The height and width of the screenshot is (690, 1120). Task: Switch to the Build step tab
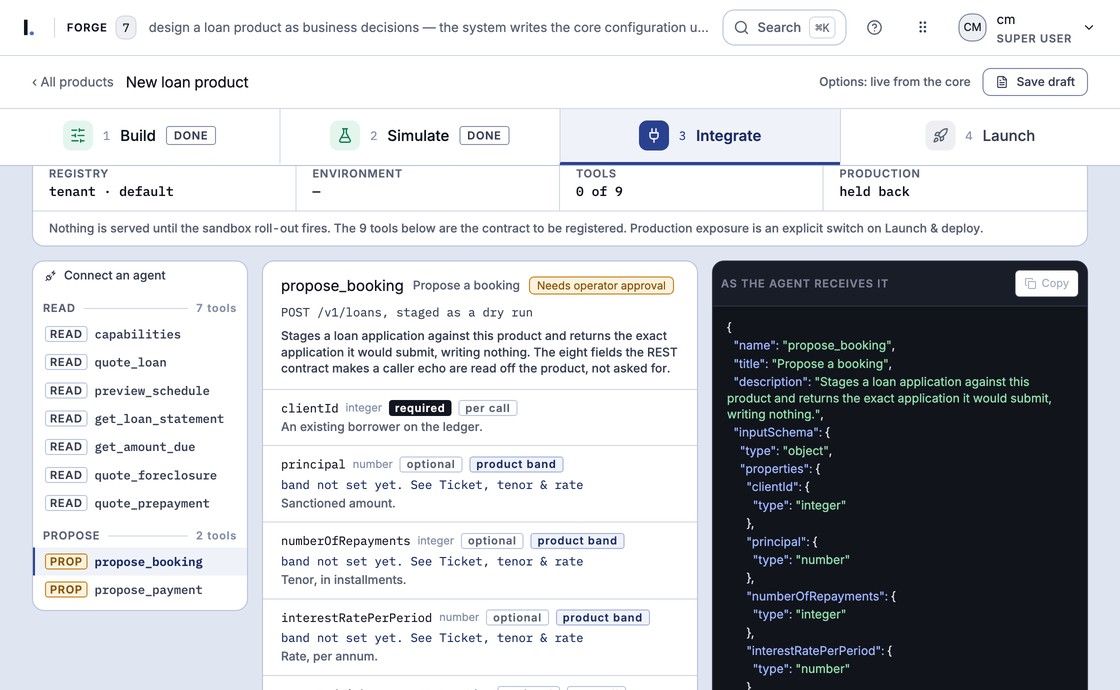point(140,136)
